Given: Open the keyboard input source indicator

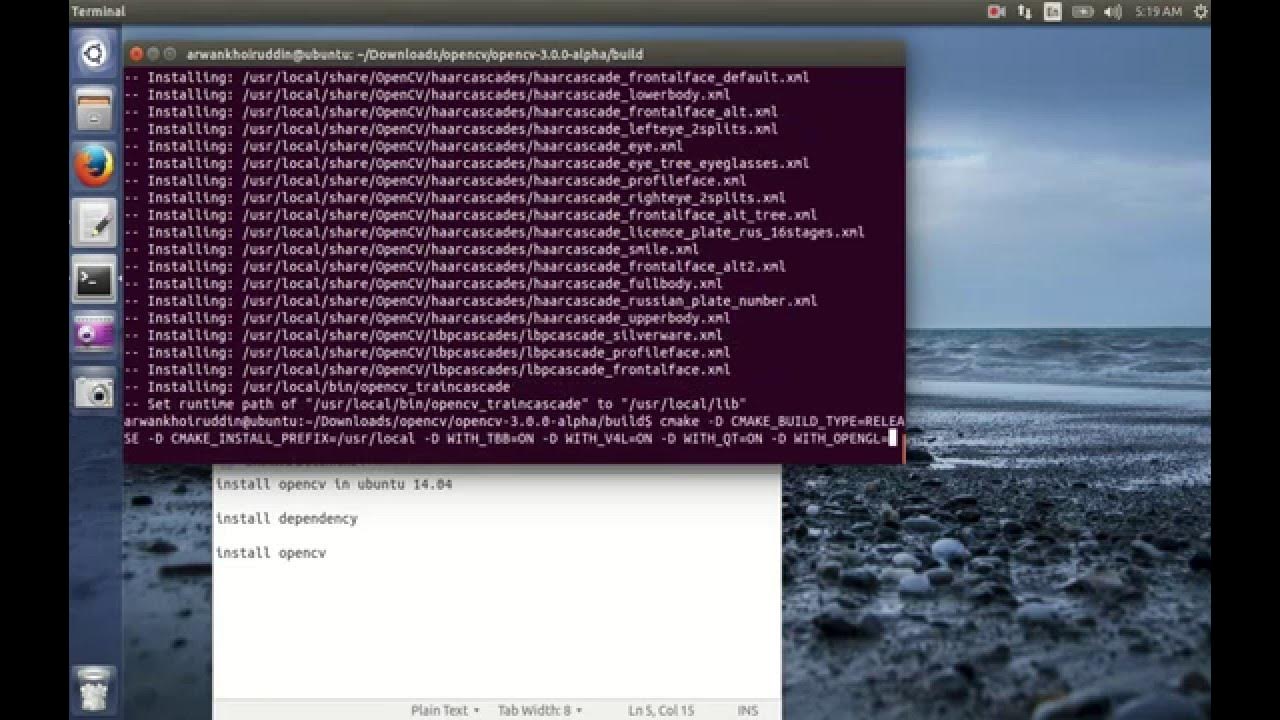Looking at the screenshot, I should [x=1052, y=11].
